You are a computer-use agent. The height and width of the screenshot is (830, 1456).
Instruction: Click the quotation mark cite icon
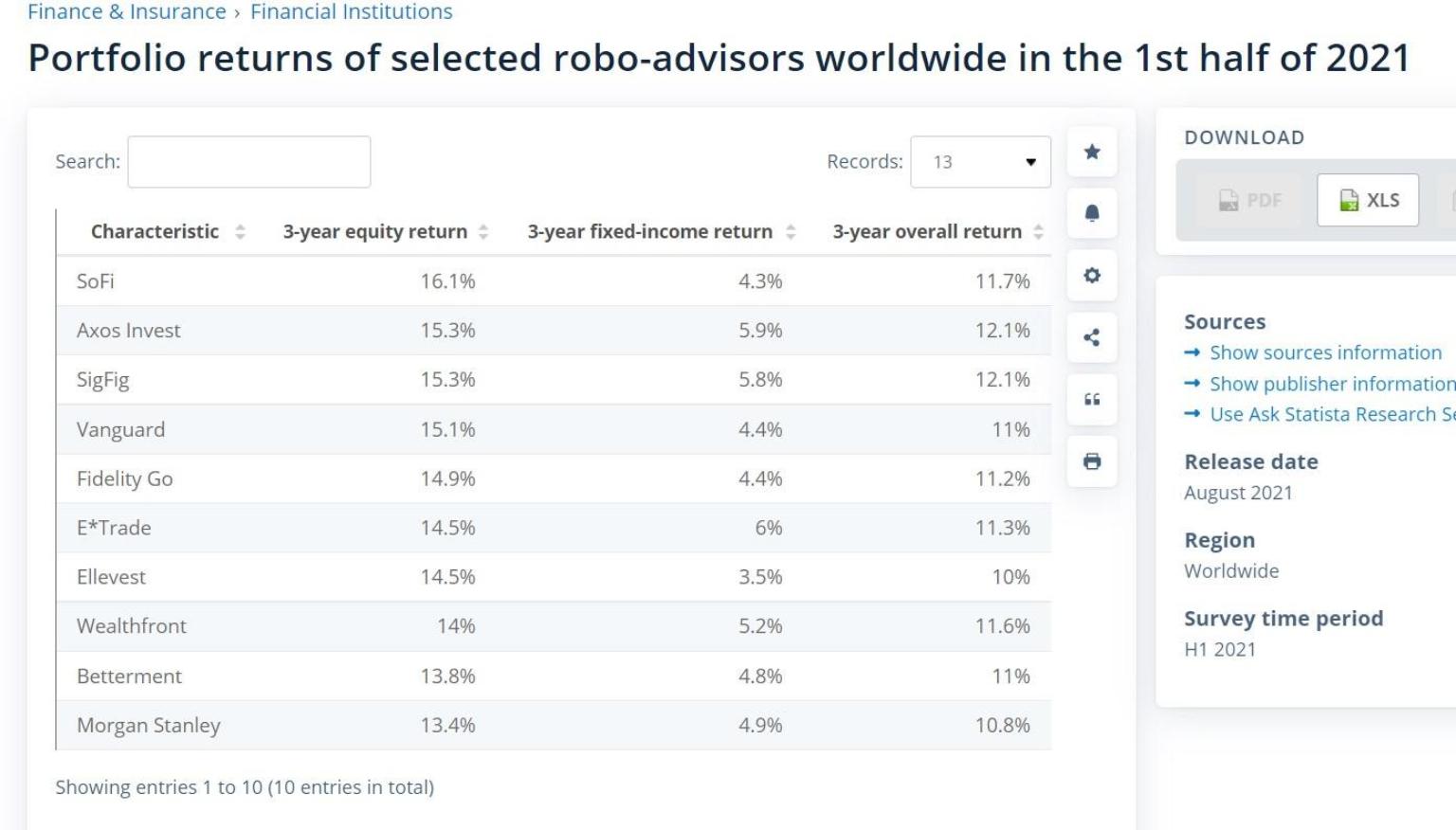(x=1092, y=400)
